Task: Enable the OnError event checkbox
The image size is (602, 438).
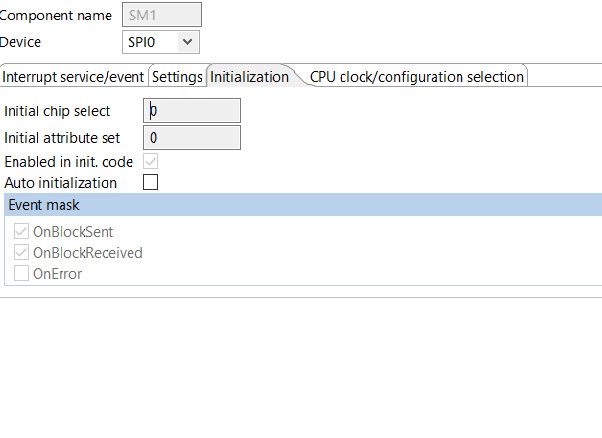Action: point(21,274)
